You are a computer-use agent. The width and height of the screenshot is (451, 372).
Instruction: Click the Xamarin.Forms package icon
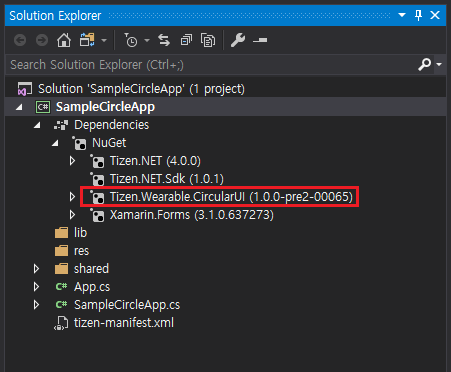tap(97, 215)
